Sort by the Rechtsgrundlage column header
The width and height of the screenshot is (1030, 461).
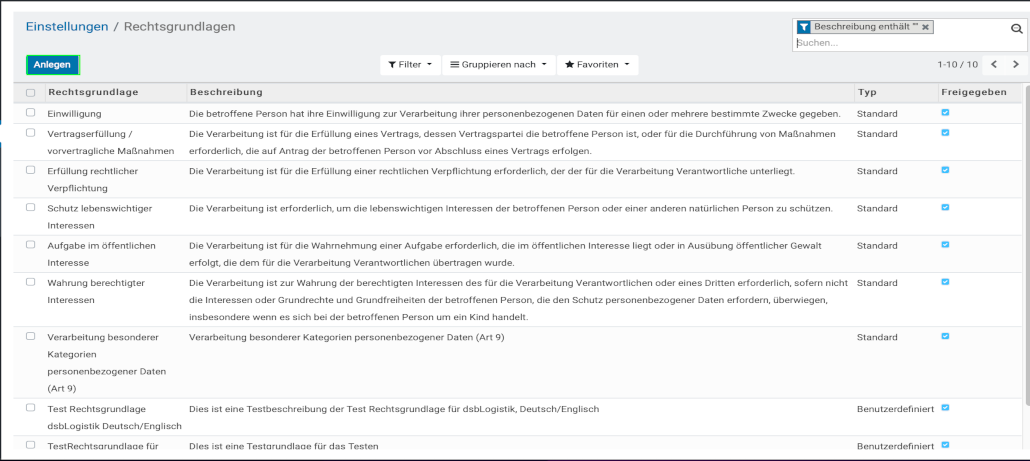click(93, 92)
